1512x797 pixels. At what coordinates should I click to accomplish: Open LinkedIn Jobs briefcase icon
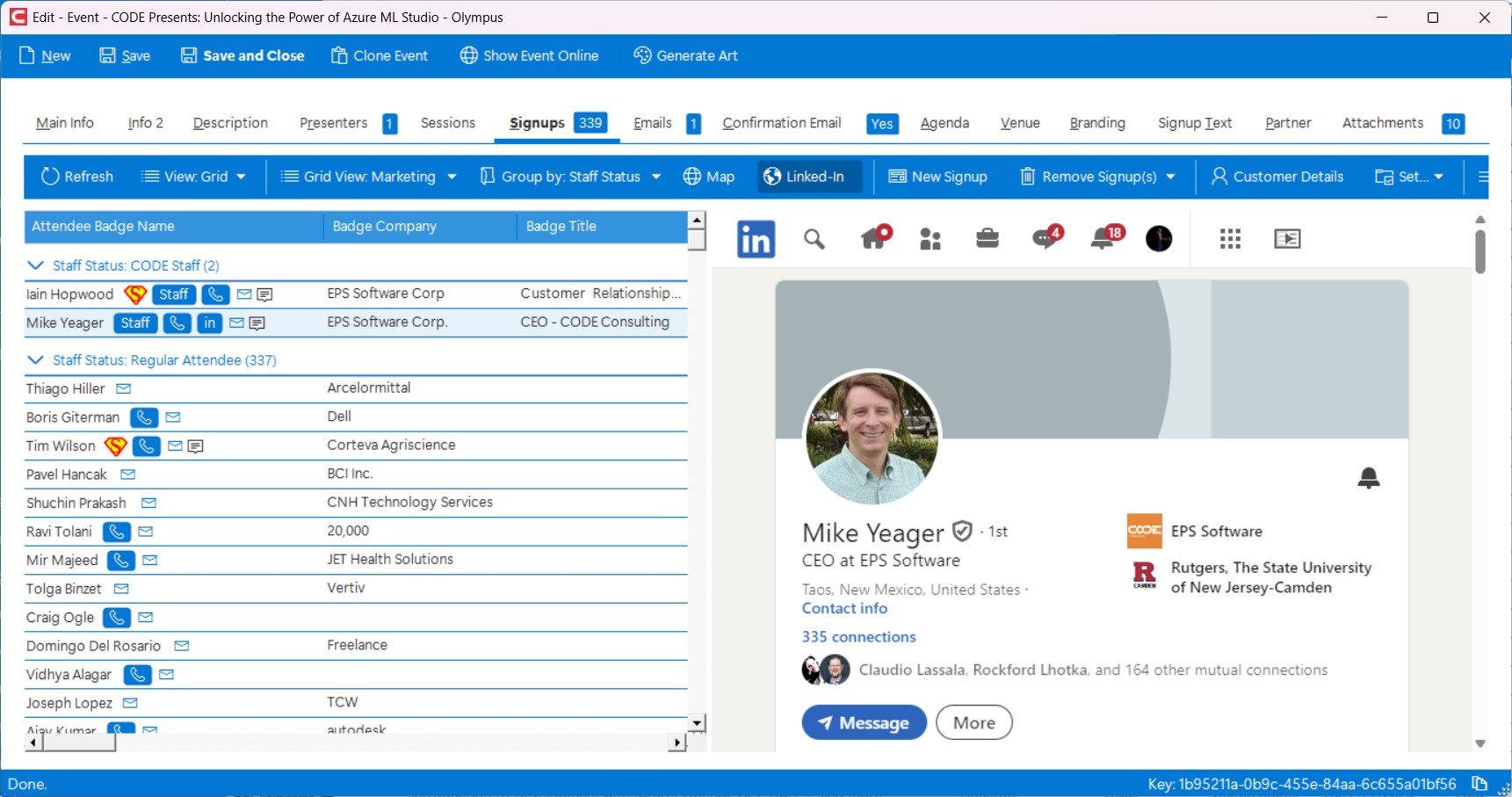[x=988, y=238]
